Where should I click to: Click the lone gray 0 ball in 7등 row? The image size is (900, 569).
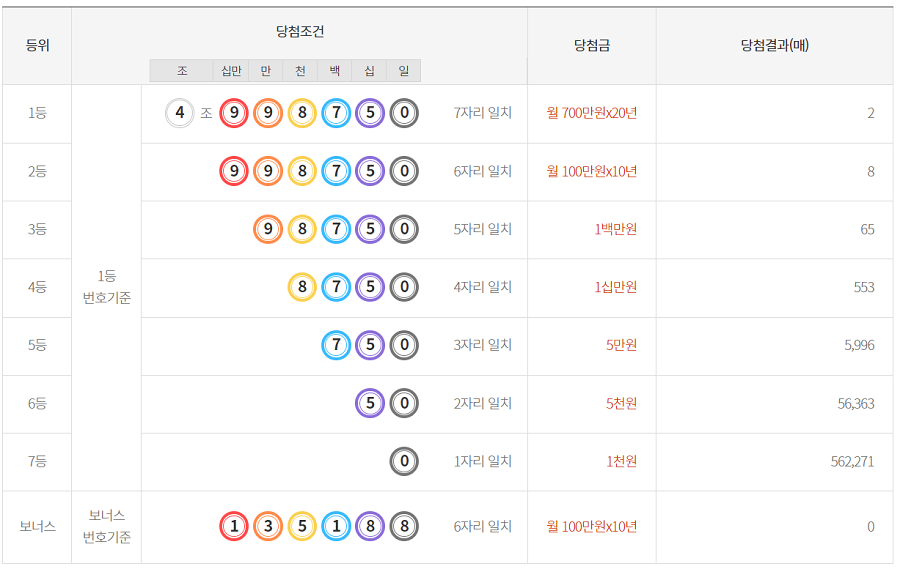(404, 461)
